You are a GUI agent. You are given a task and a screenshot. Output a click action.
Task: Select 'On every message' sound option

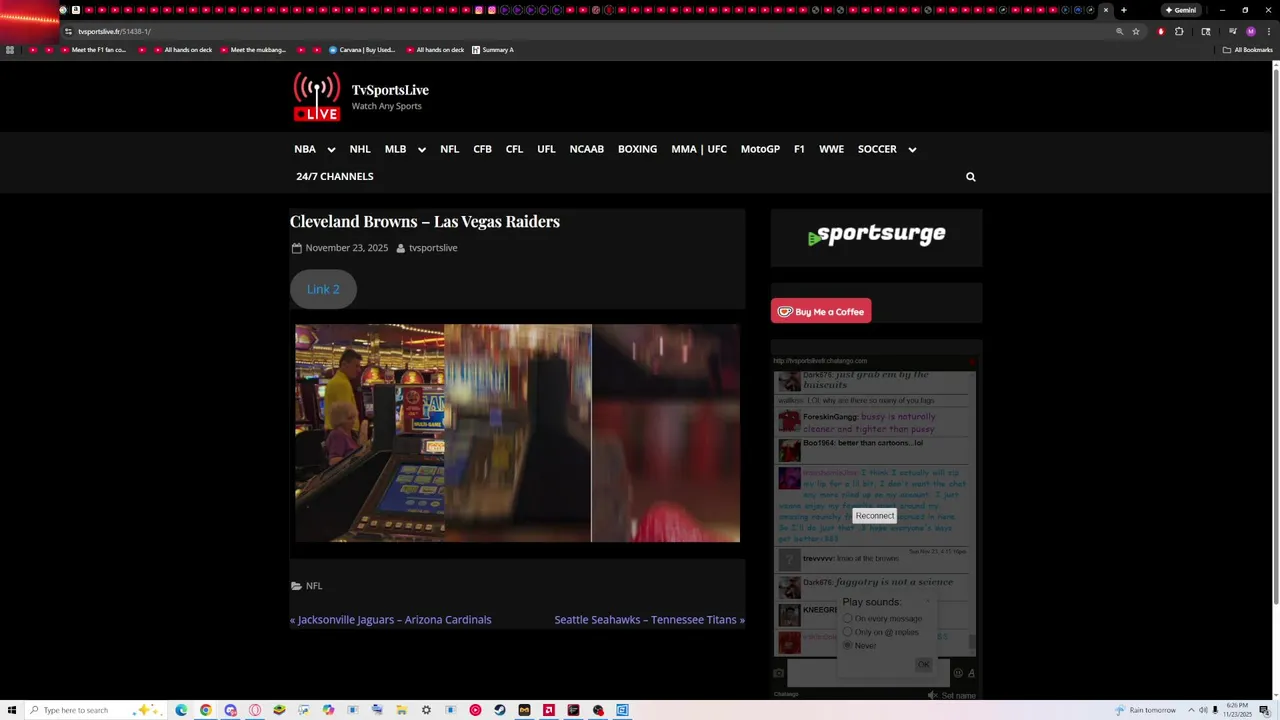[848, 619]
